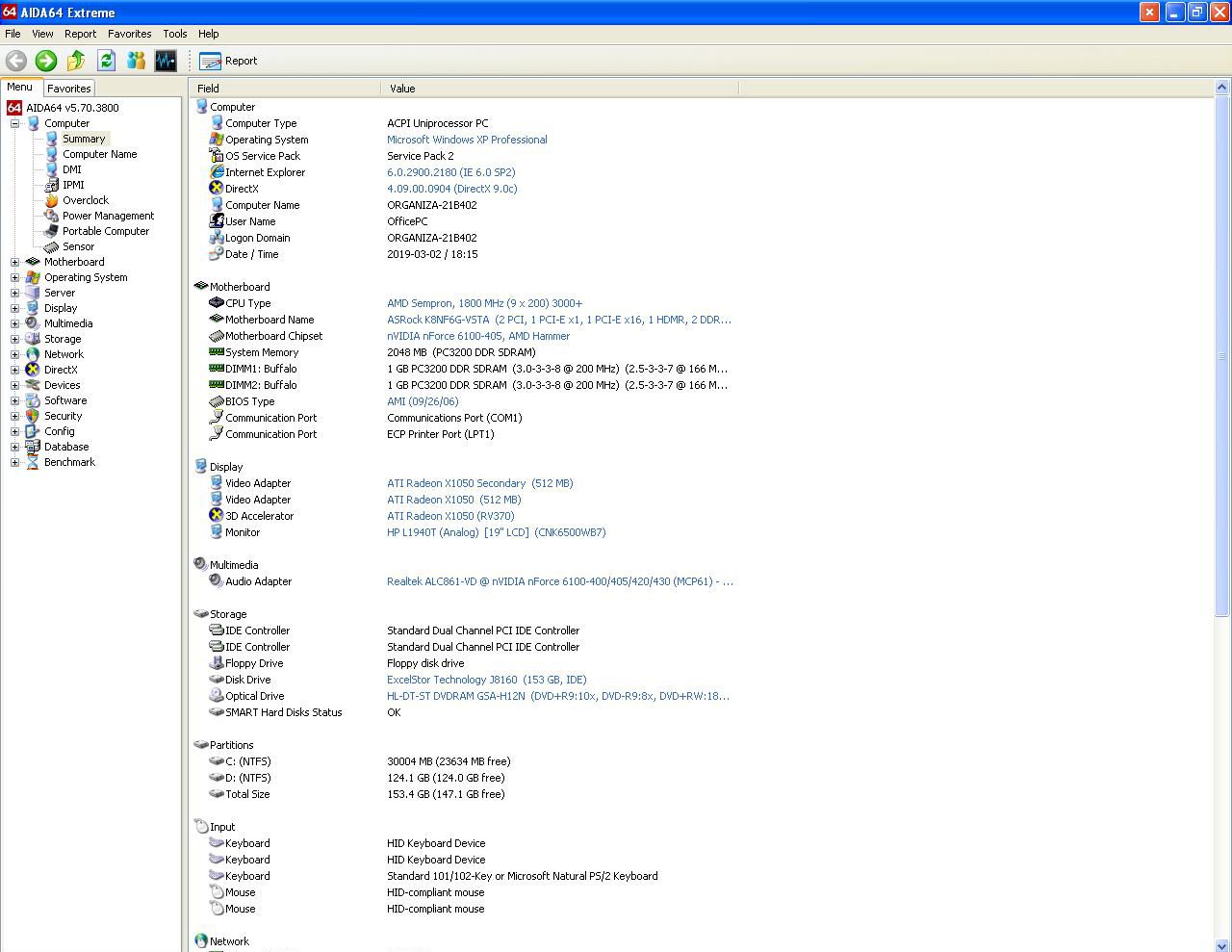Screen dimensions: 1232x952
Task: Click the Power Management tree icon
Action: pyautogui.click(x=52, y=216)
